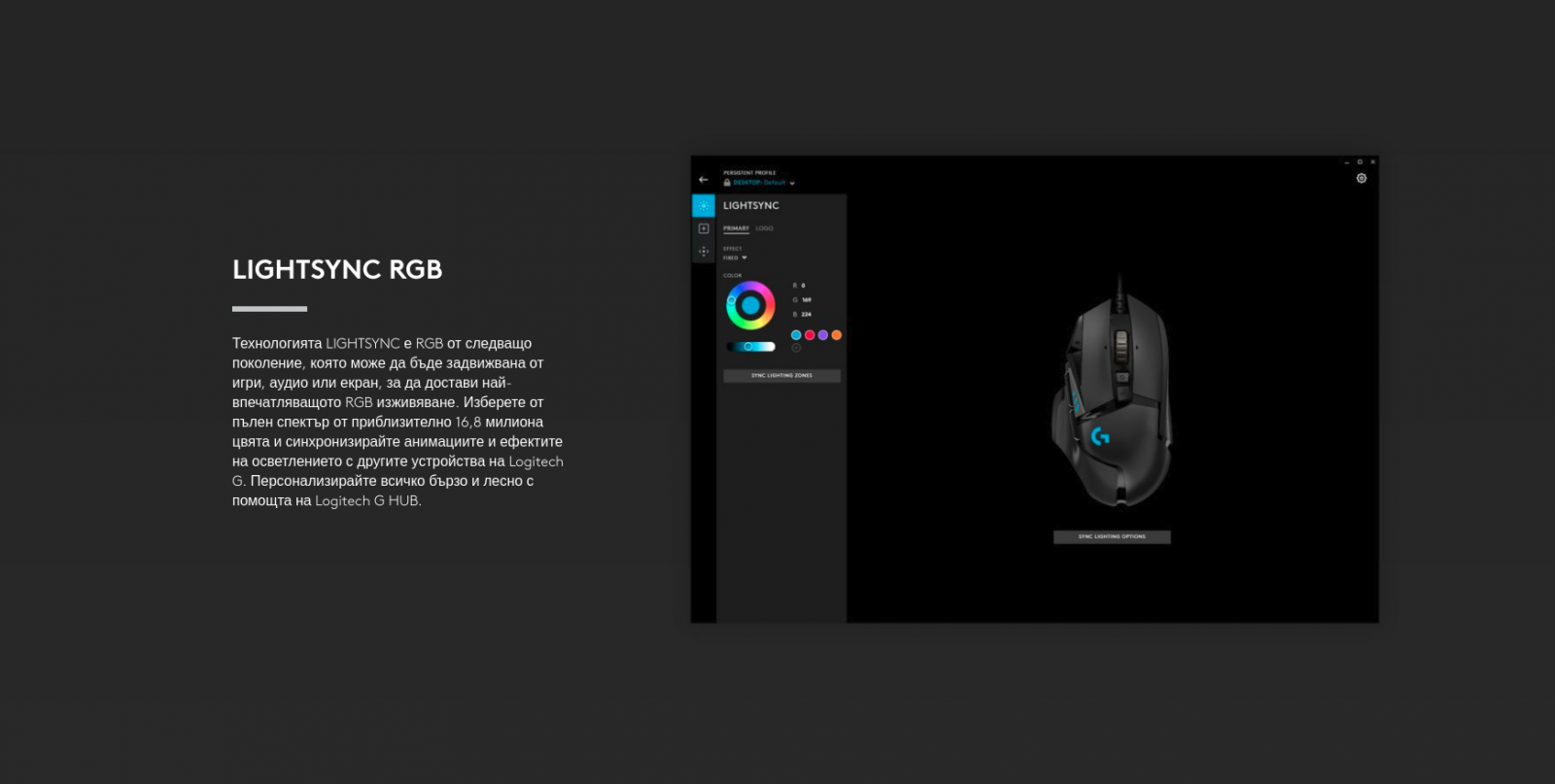Open the FIXED effect dropdown
This screenshot has height=784, width=1555.
point(735,257)
